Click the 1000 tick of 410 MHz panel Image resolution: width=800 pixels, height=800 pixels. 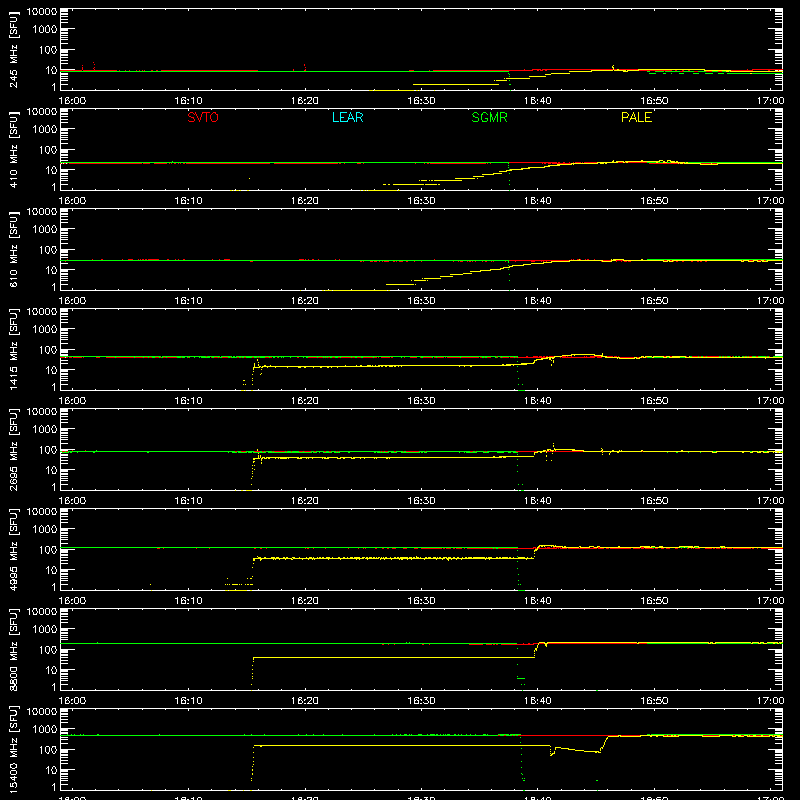[45, 130]
